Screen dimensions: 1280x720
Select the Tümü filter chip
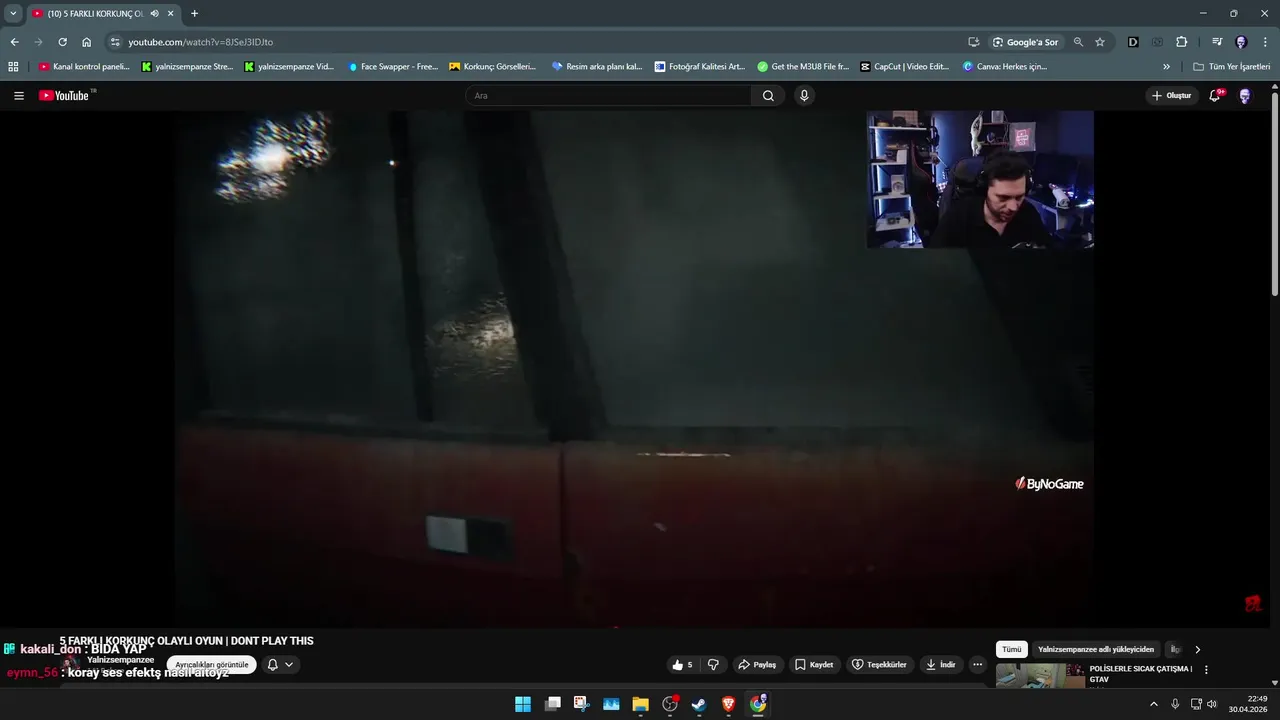pyautogui.click(x=1012, y=650)
